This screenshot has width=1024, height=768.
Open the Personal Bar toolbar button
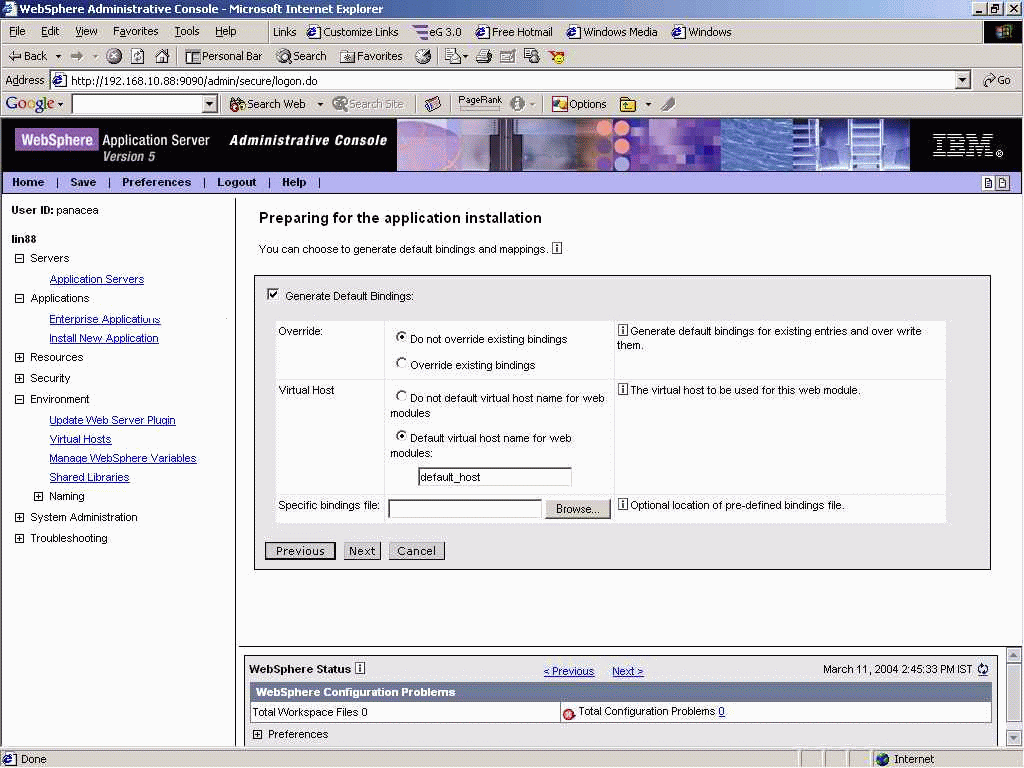tap(223, 56)
